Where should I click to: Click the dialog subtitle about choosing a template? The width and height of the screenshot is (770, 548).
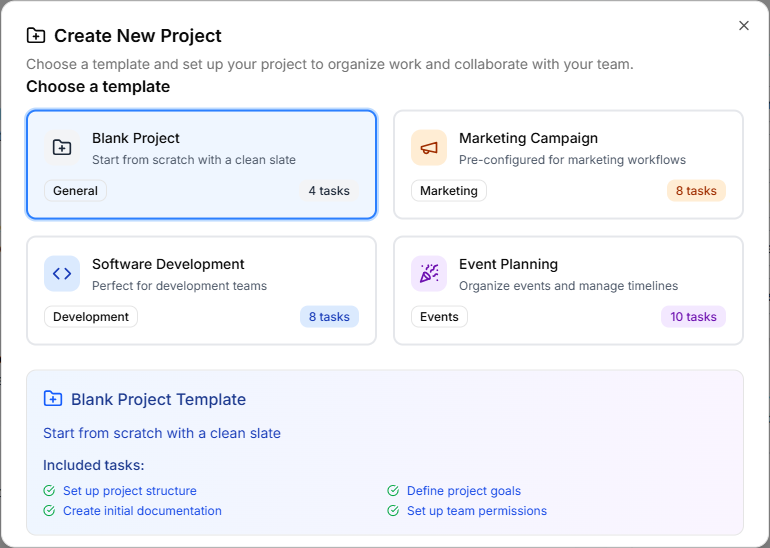coord(330,64)
